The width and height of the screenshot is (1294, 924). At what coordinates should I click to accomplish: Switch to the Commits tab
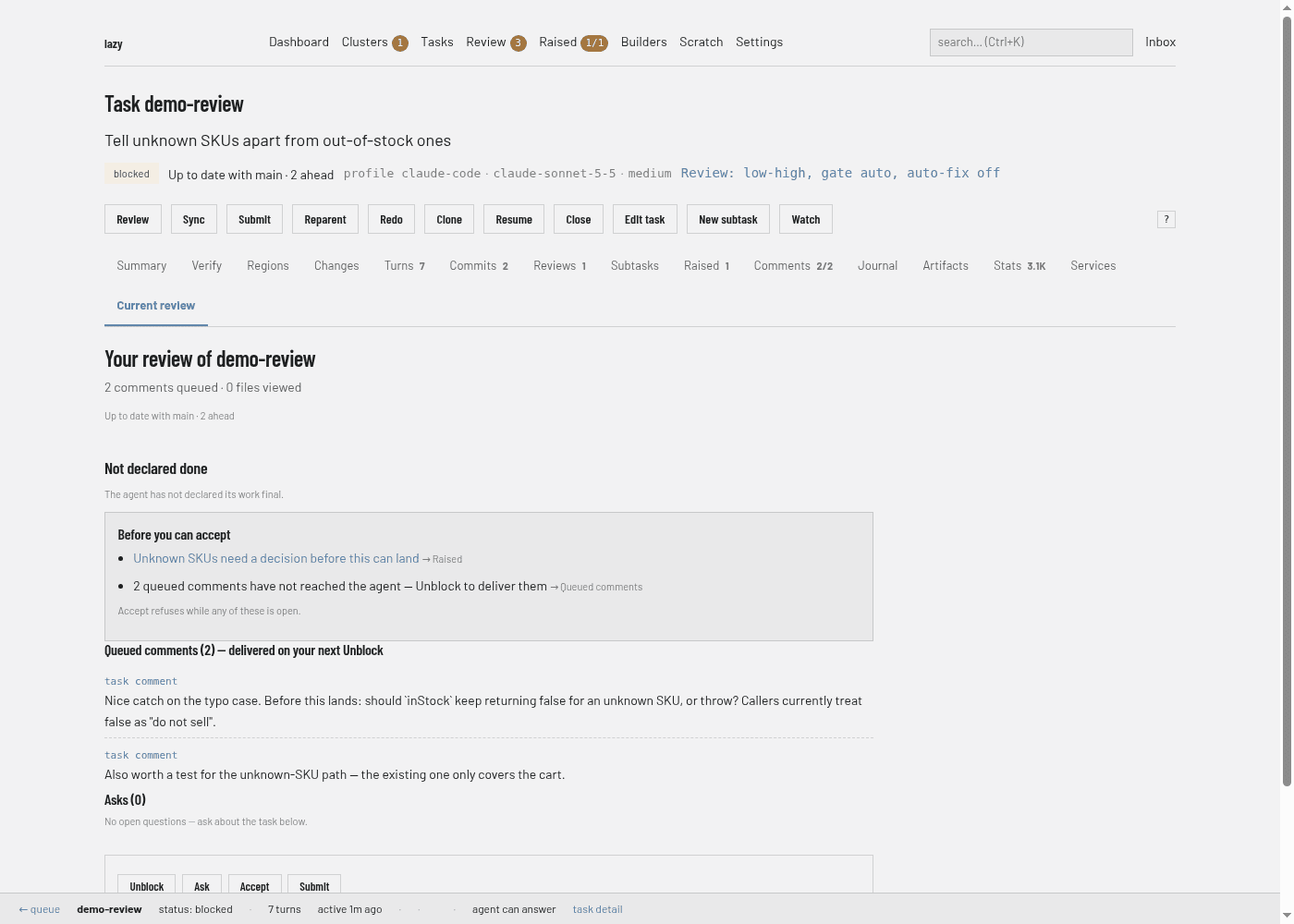479,265
